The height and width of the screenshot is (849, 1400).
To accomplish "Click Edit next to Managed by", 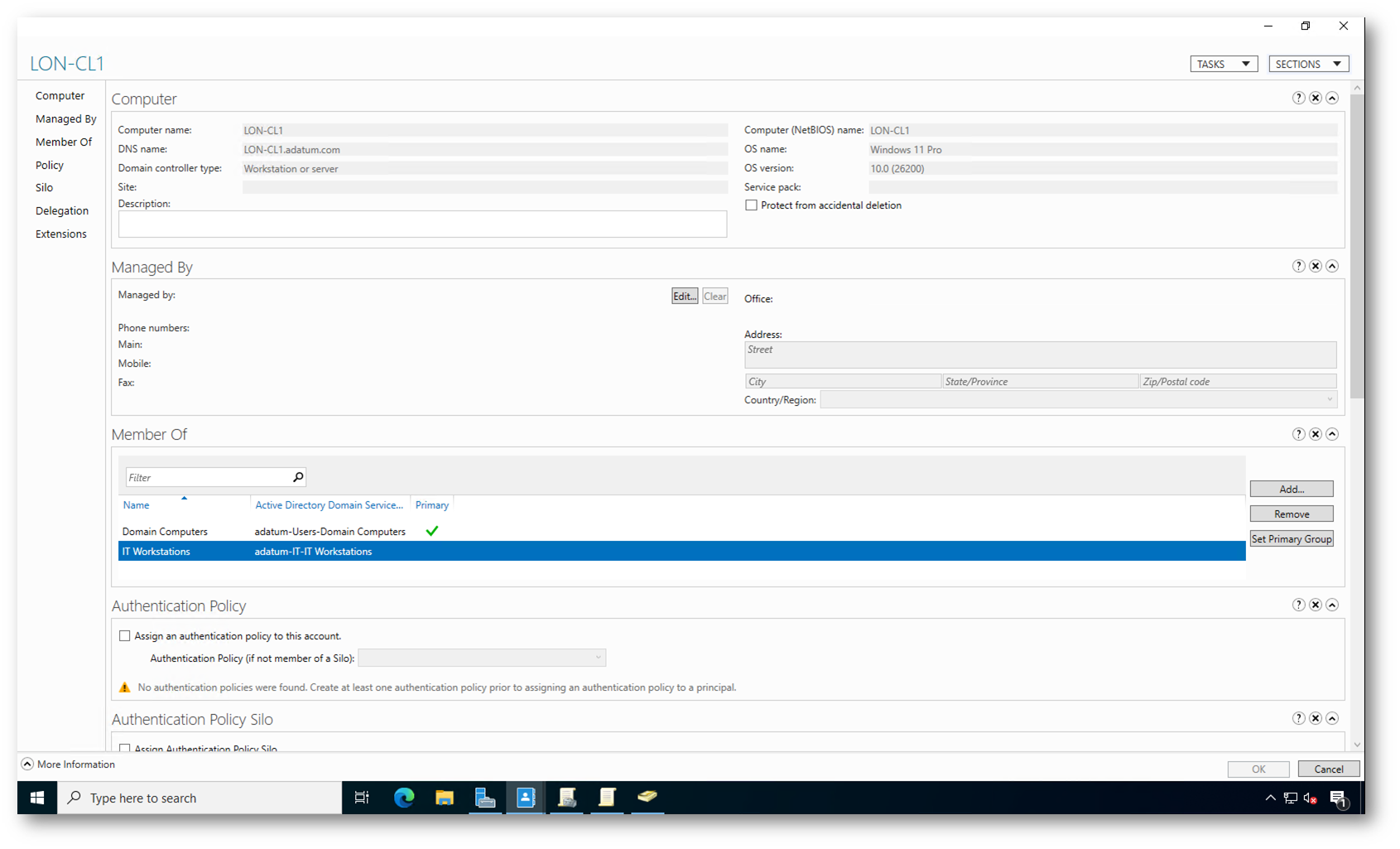I will 684,297.
